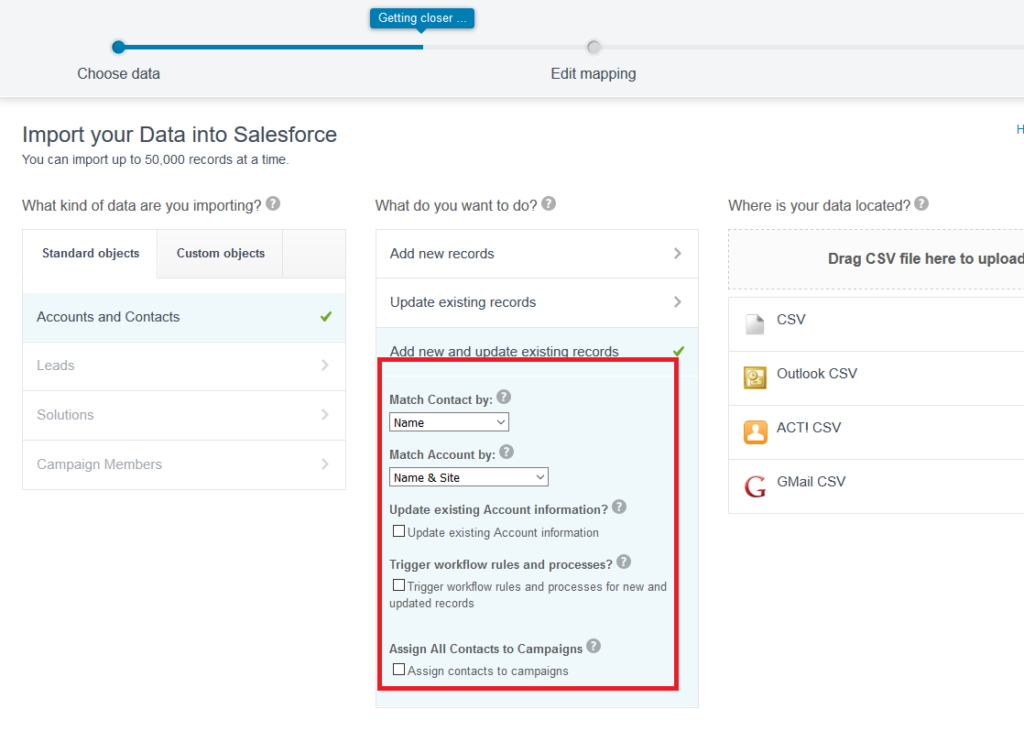Screen dimensions: 1024x731
Task: Select ACT! CSV data source
Action: coord(876,432)
